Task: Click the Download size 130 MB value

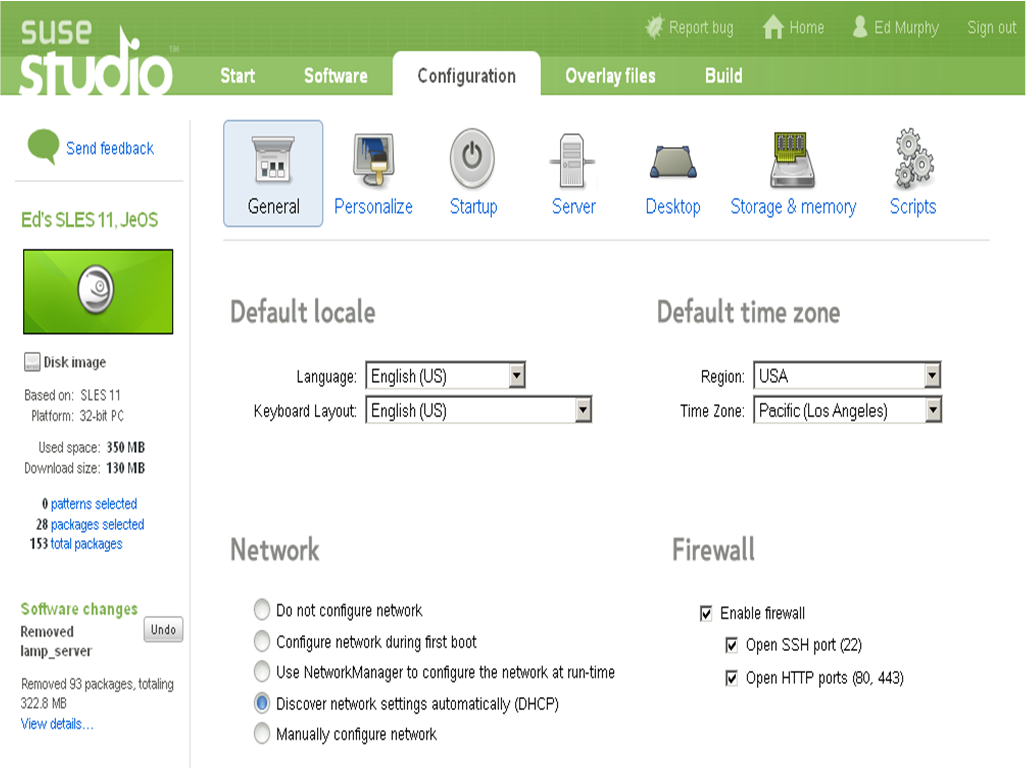Action: pos(126,468)
